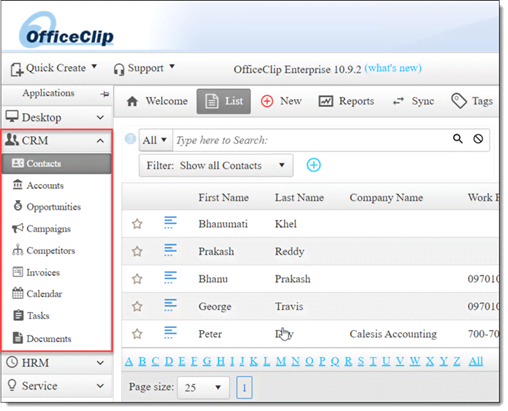Star the Peter contact row
The width and height of the screenshot is (508, 411).
(x=137, y=334)
